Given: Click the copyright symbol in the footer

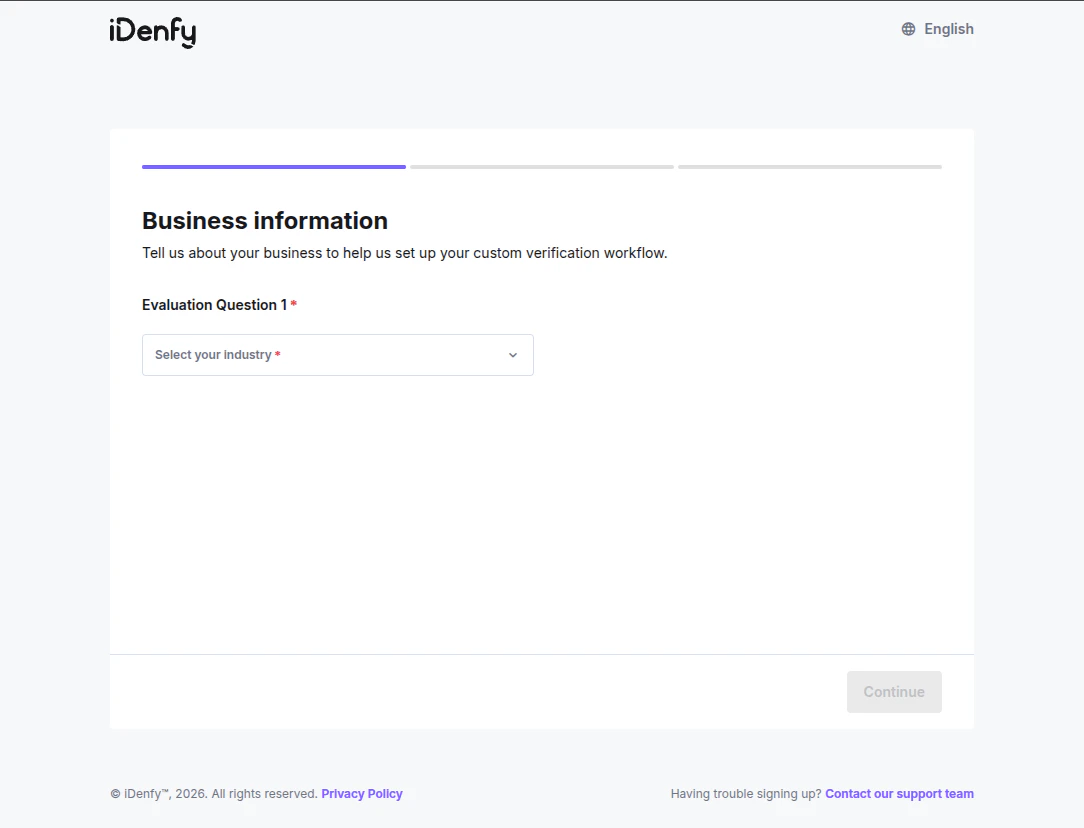Looking at the screenshot, I should [x=114, y=793].
